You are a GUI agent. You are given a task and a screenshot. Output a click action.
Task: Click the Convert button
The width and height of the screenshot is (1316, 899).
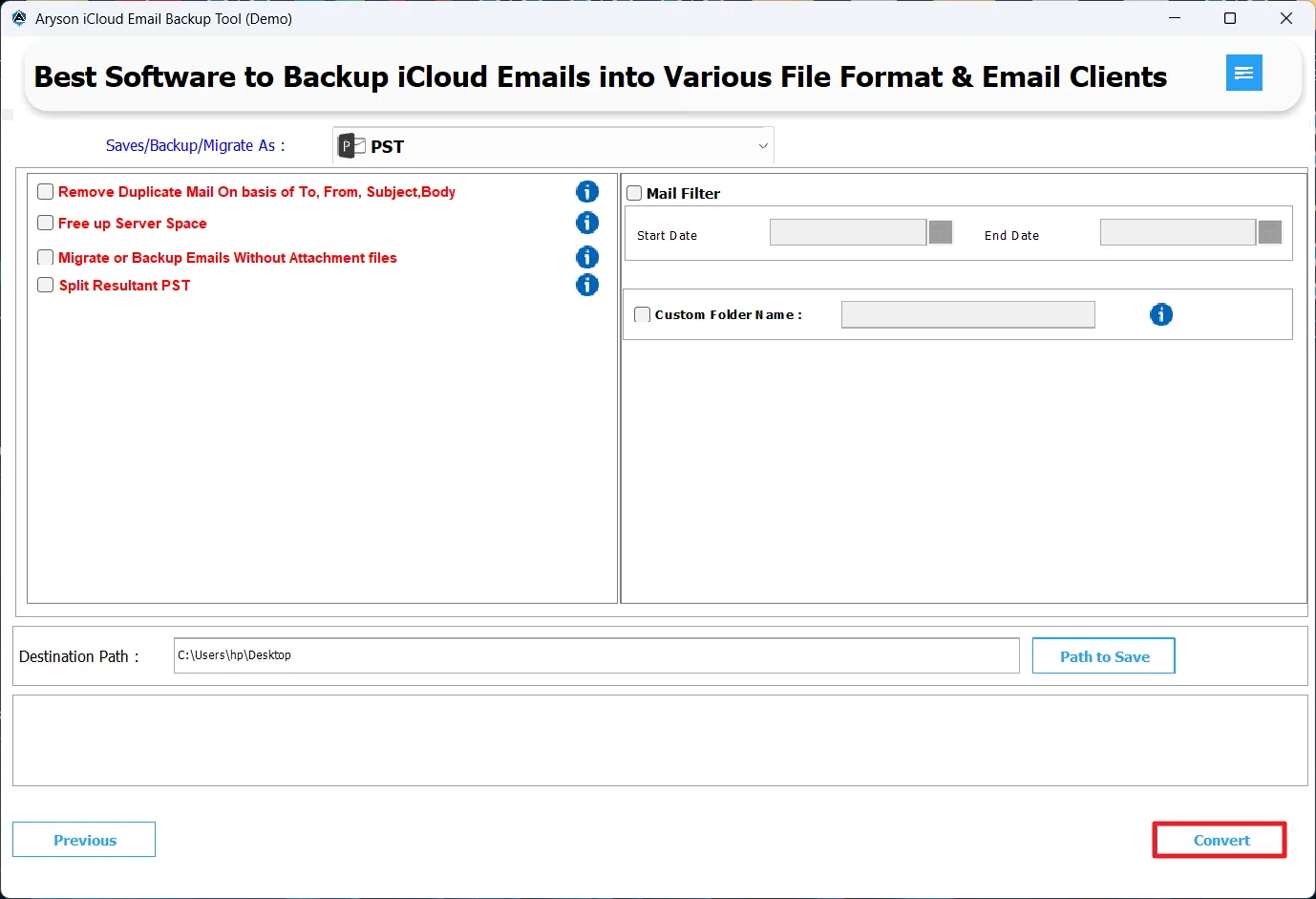(x=1220, y=841)
